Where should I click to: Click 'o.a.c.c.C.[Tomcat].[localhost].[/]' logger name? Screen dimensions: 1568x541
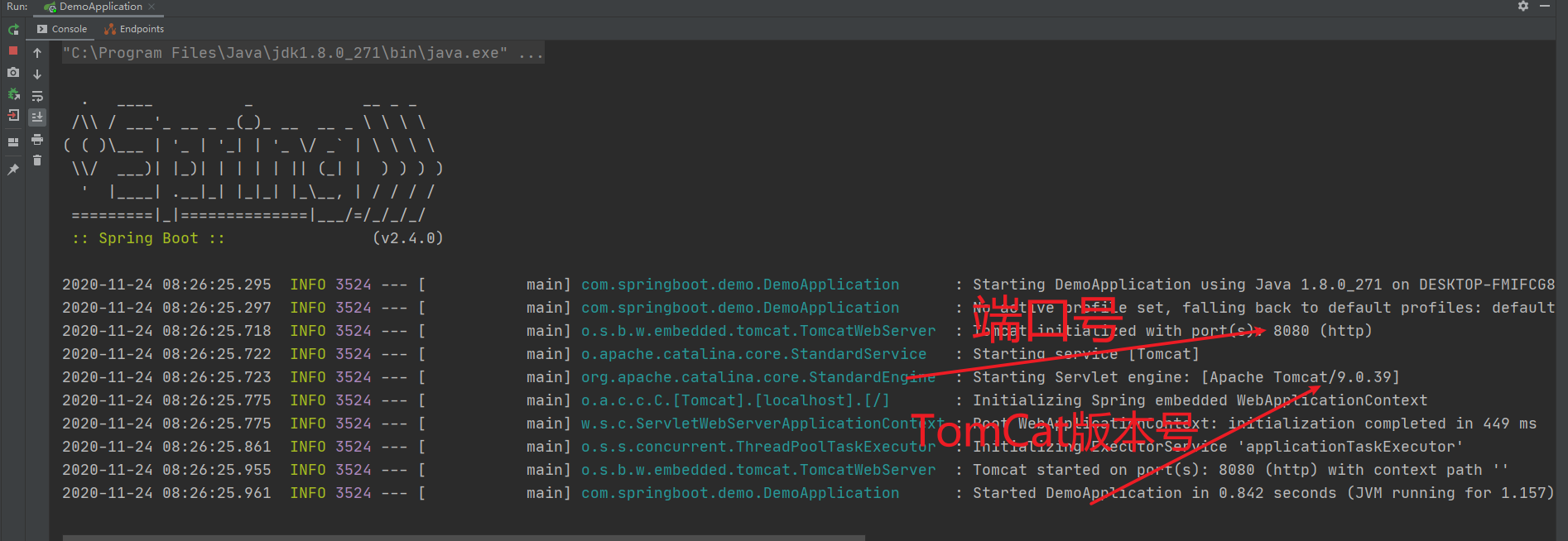coord(735,400)
